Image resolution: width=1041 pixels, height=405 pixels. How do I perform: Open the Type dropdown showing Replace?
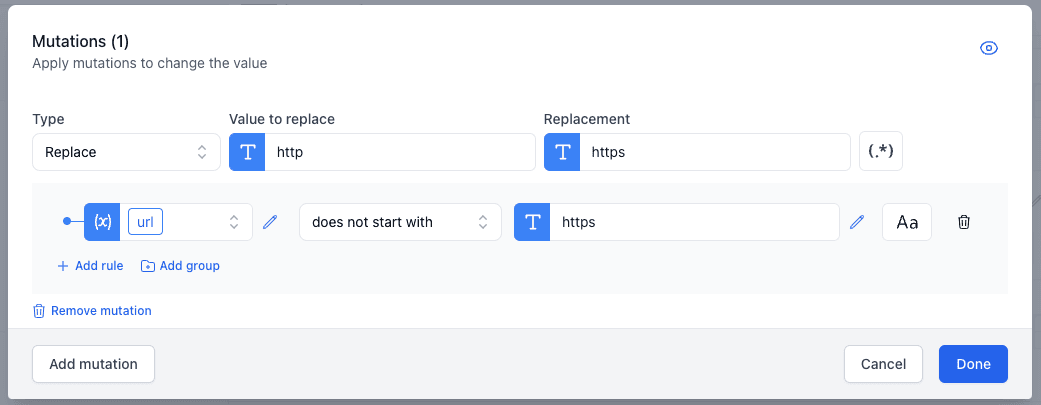126,152
